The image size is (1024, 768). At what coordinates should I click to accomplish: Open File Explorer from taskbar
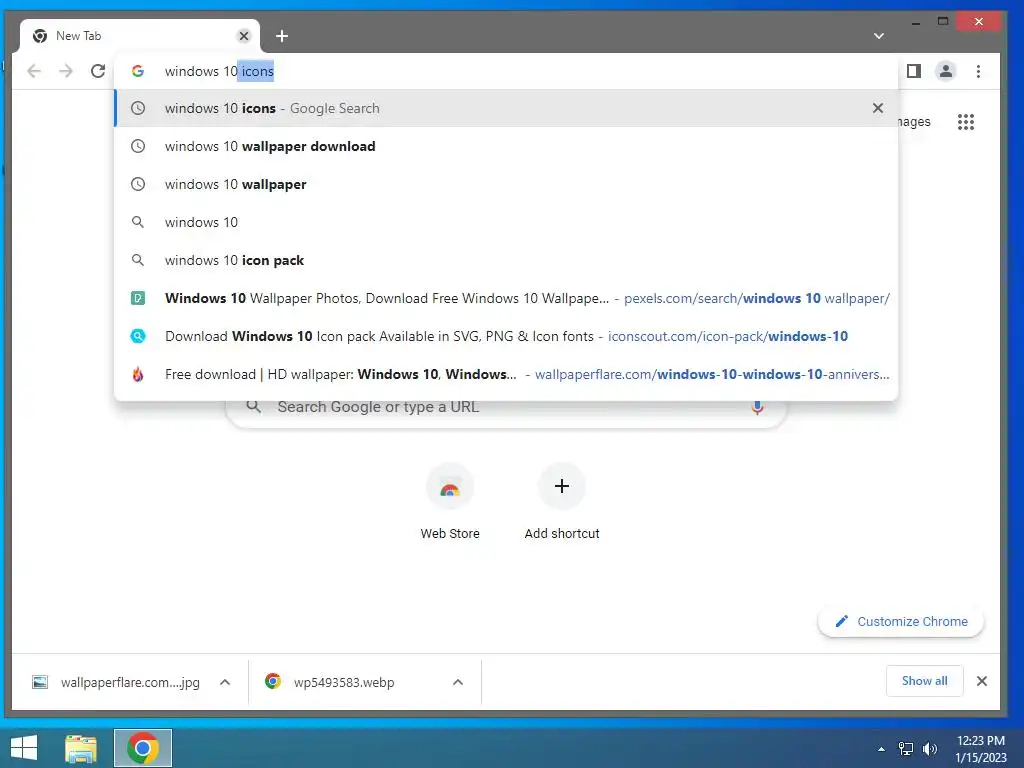click(81, 748)
